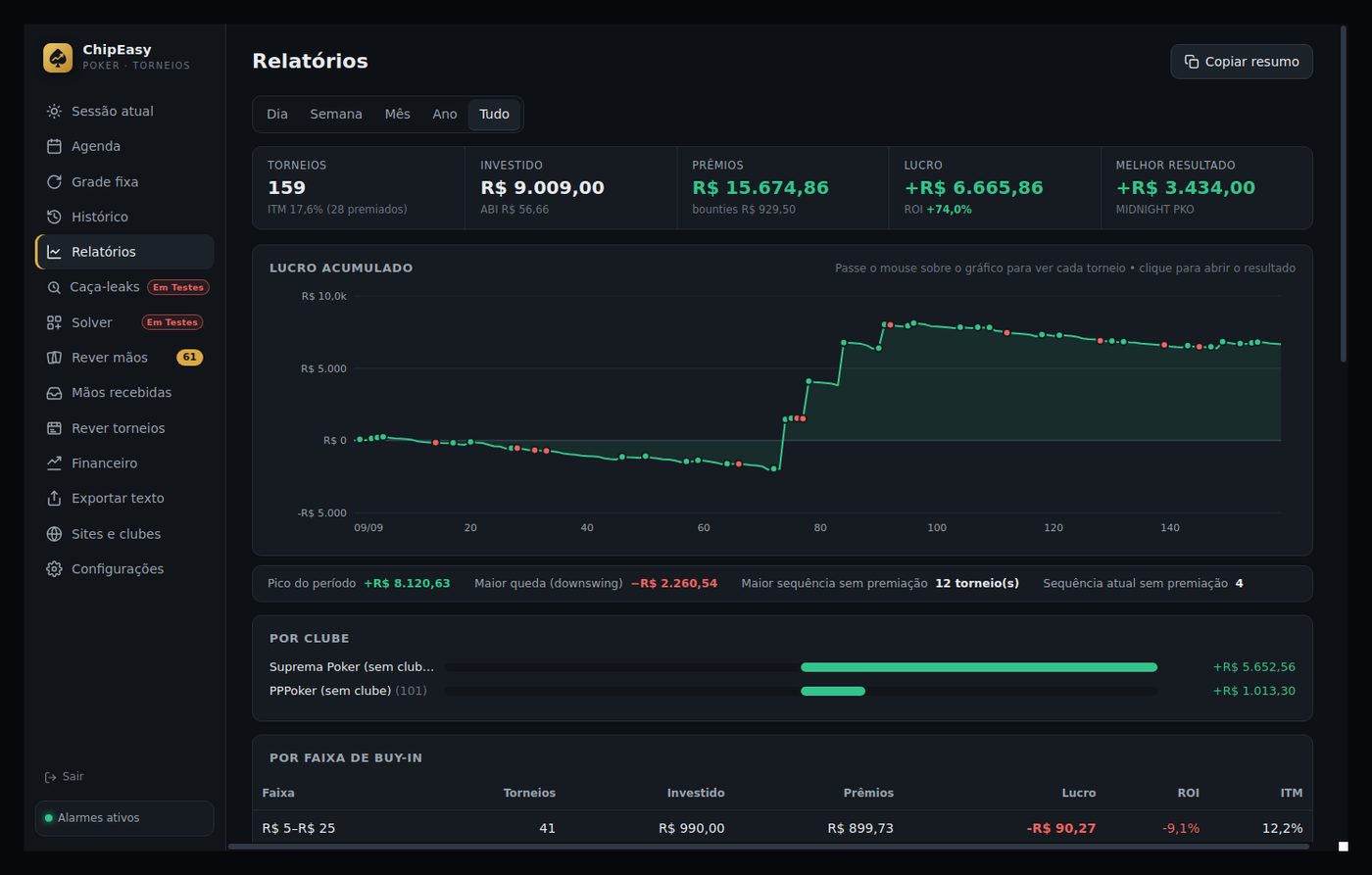The width and height of the screenshot is (1372, 875).
Task: Switch to the Dia period tab
Action: pos(277,114)
